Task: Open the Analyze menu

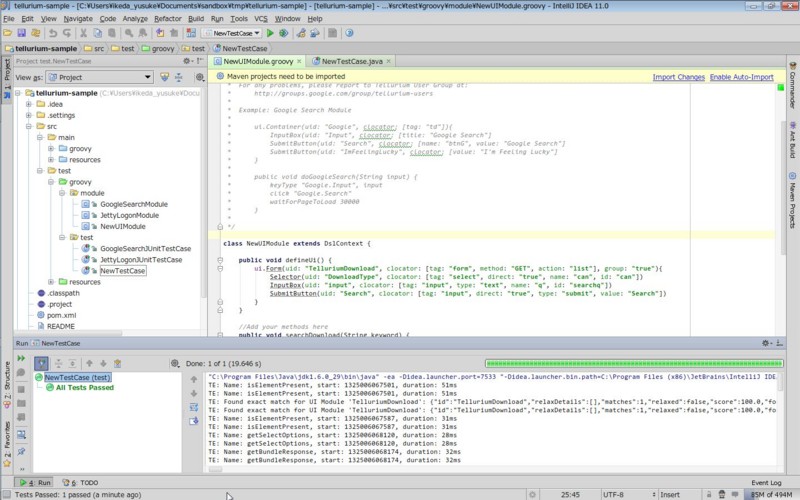Action: pyautogui.click(x=135, y=18)
